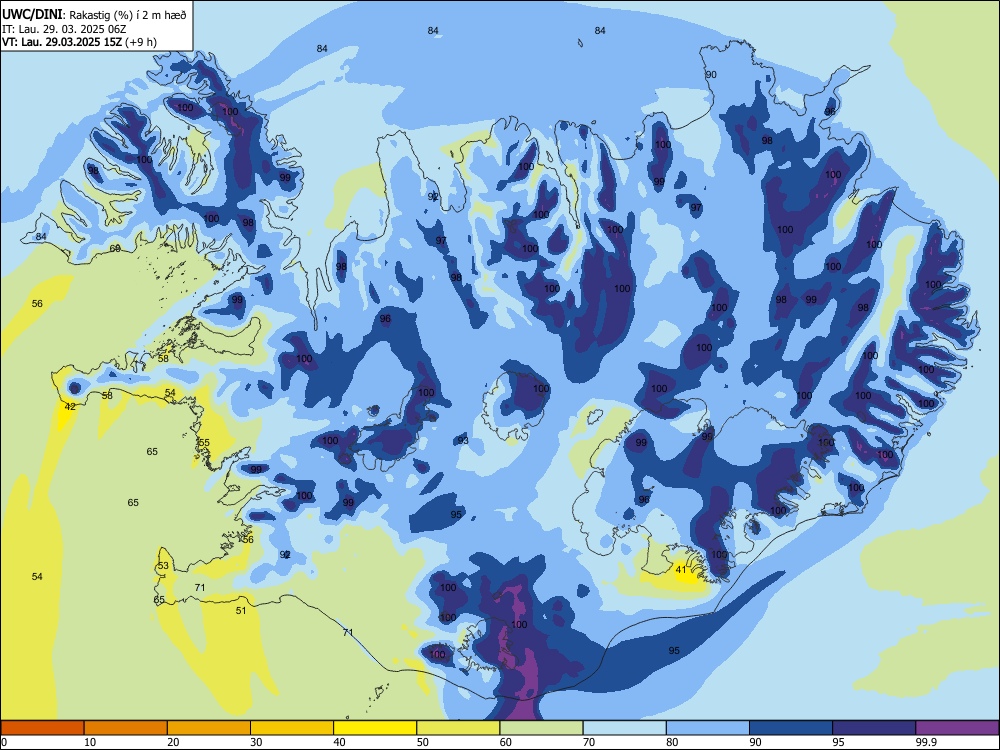Click the title 'UWC/DINI: Rakastig (%) í 2 m hæð'

[x=94, y=15]
